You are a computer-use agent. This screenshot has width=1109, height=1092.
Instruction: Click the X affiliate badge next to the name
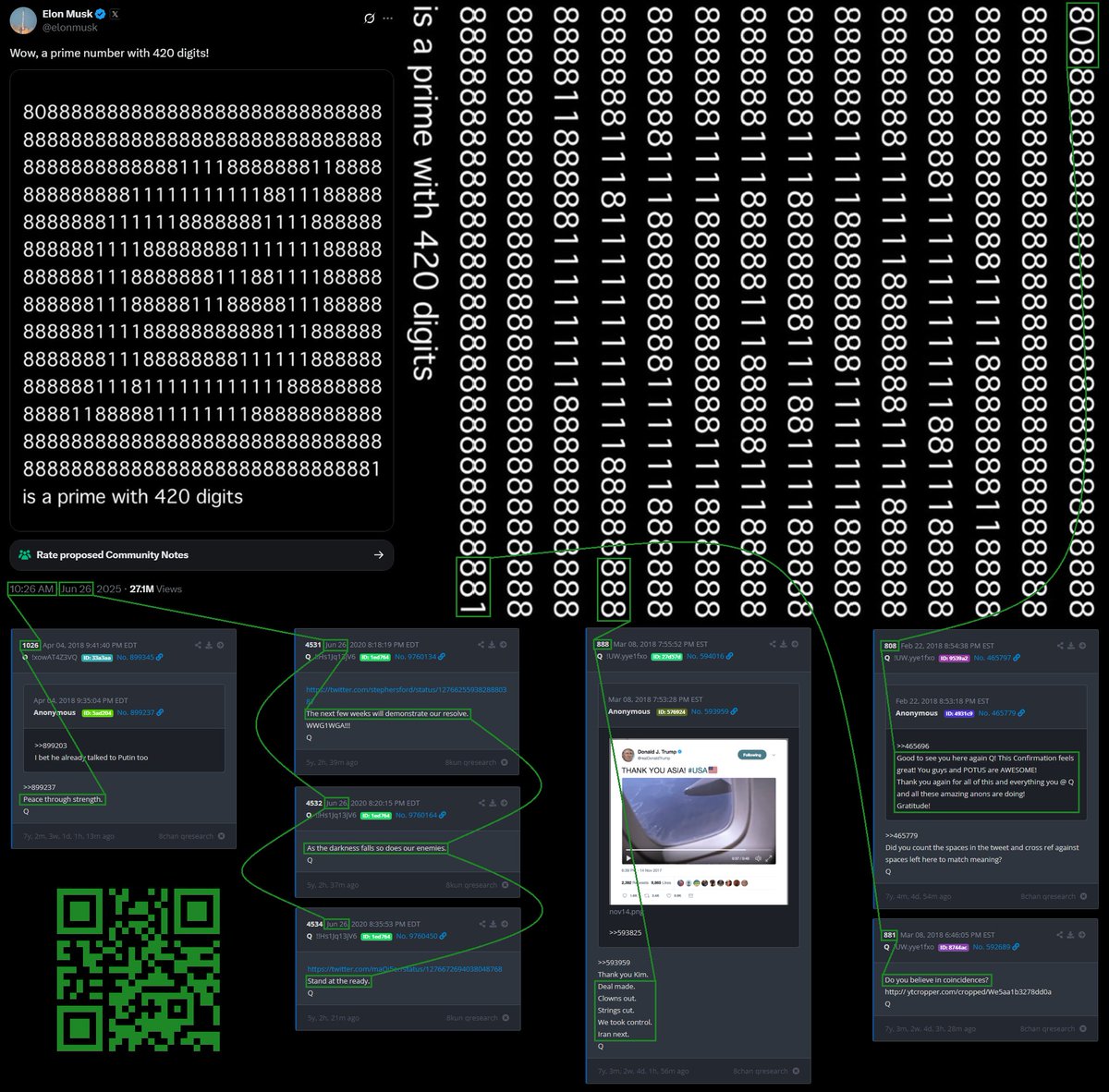point(115,15)
